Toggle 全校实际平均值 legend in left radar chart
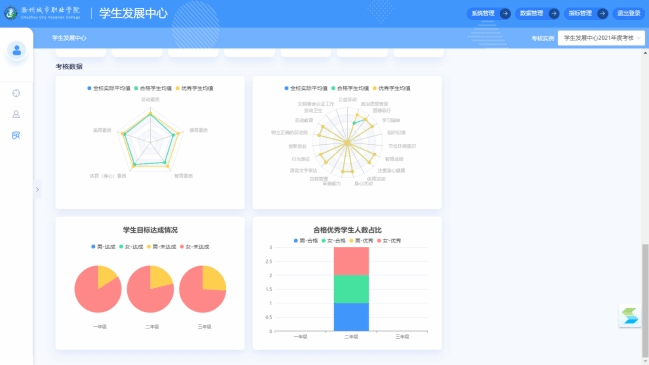649x365 pixels. point(109,88)
